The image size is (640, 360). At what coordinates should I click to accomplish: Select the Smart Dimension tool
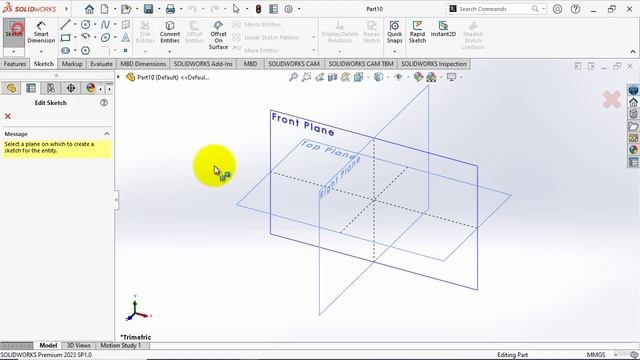[41, 33]
